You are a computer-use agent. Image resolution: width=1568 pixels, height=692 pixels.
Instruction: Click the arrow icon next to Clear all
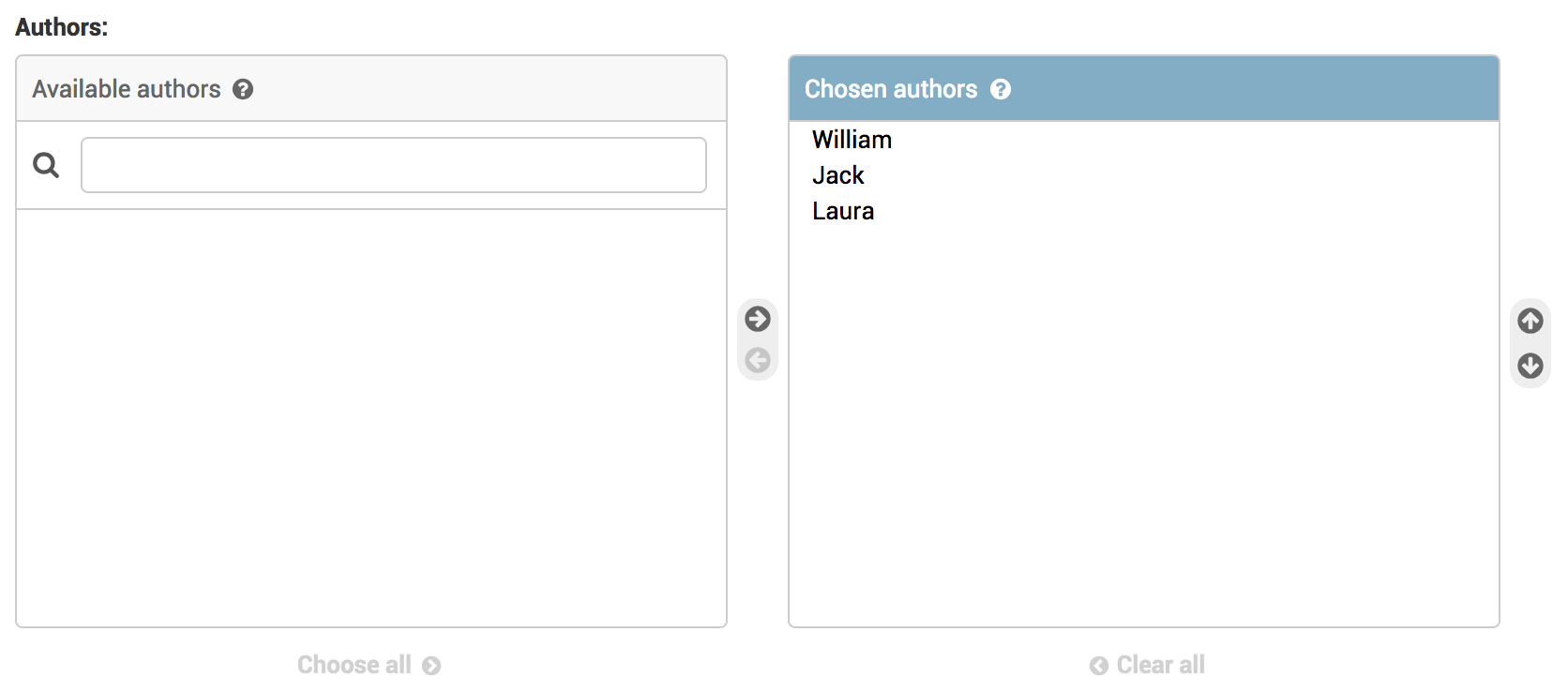[x=1098, y=666]
